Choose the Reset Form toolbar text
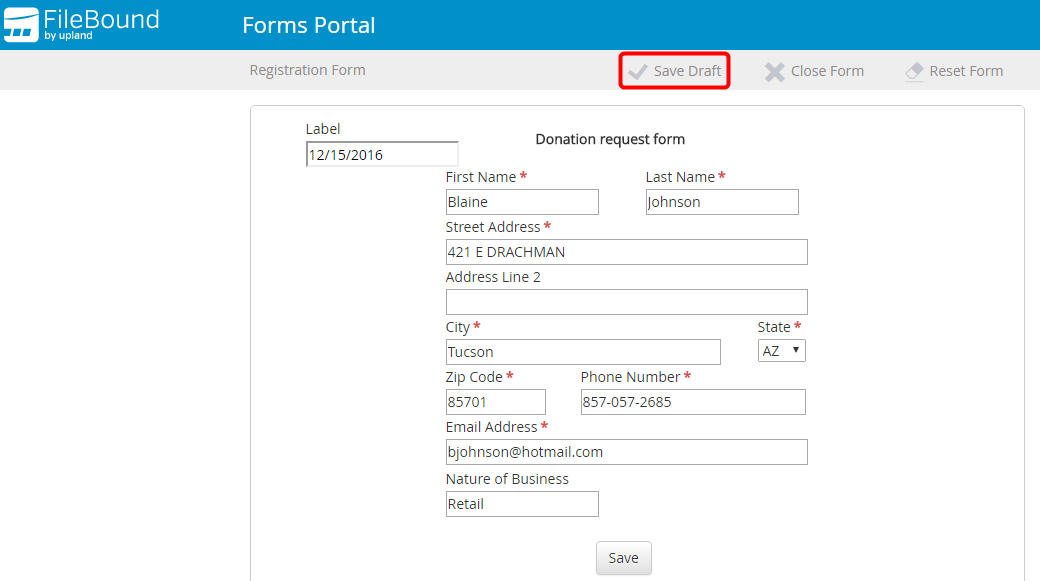The width and height of the screenshot is (1040, 581). point(966,71)
